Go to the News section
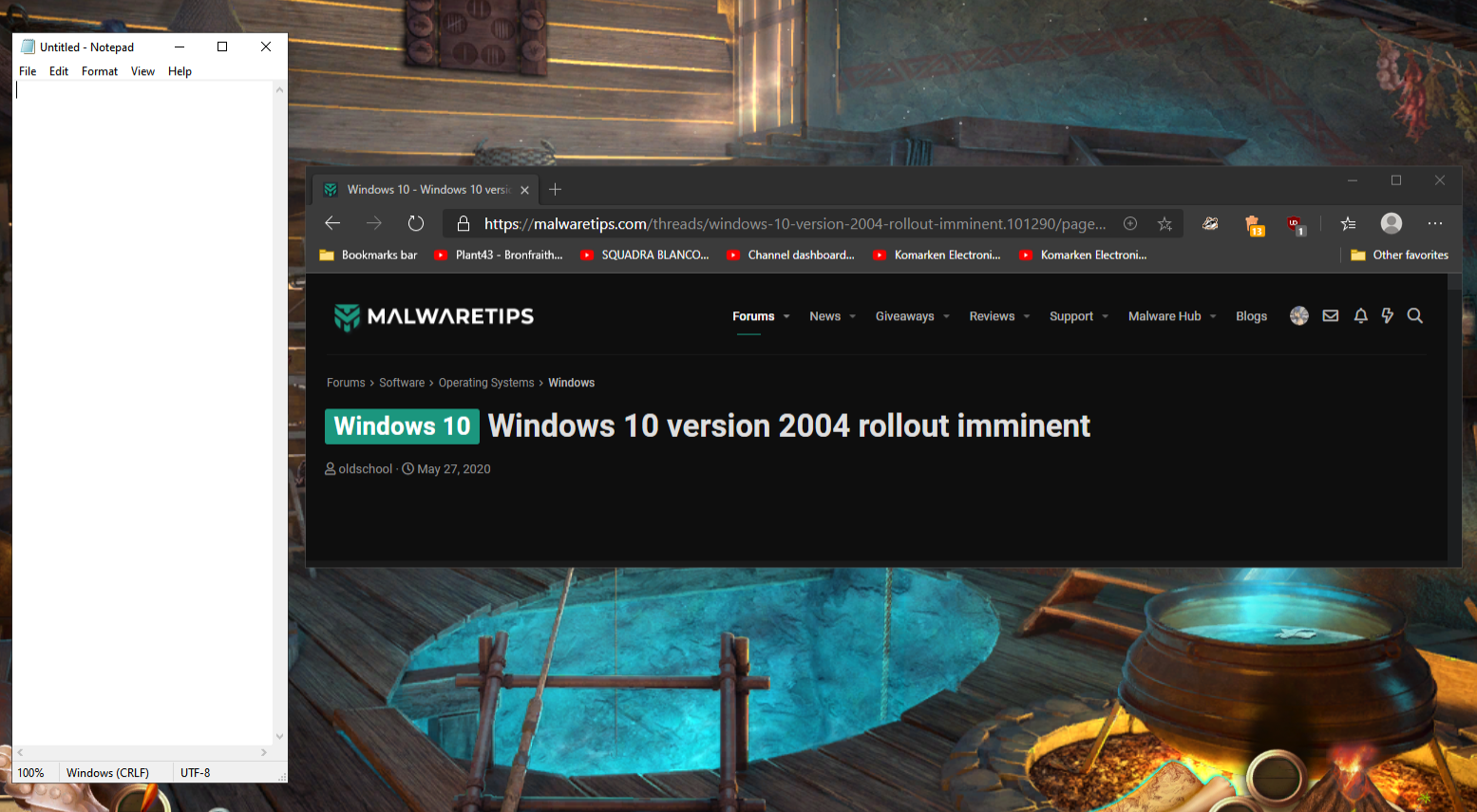1477x812 pixels. pyautogui.click(x=824, y=316)
